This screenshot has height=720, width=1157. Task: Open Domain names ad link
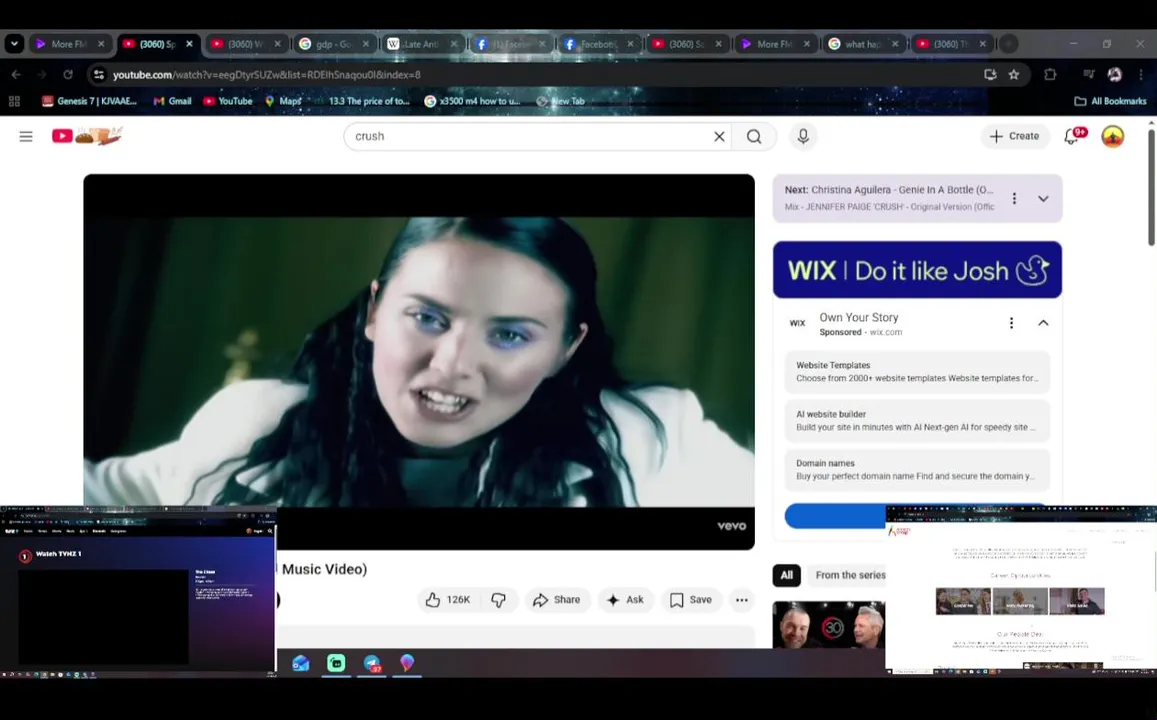coord(917,470)
